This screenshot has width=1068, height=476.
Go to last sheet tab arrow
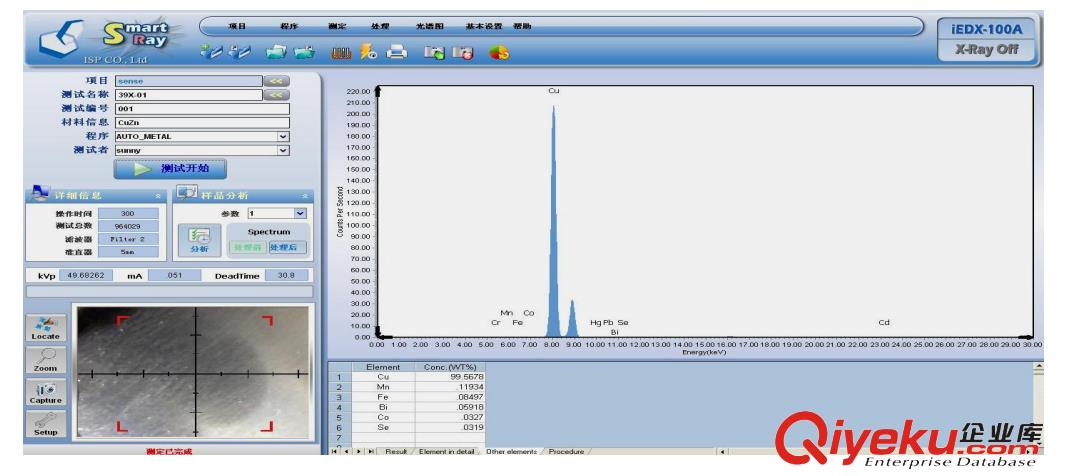coord(371,451)
